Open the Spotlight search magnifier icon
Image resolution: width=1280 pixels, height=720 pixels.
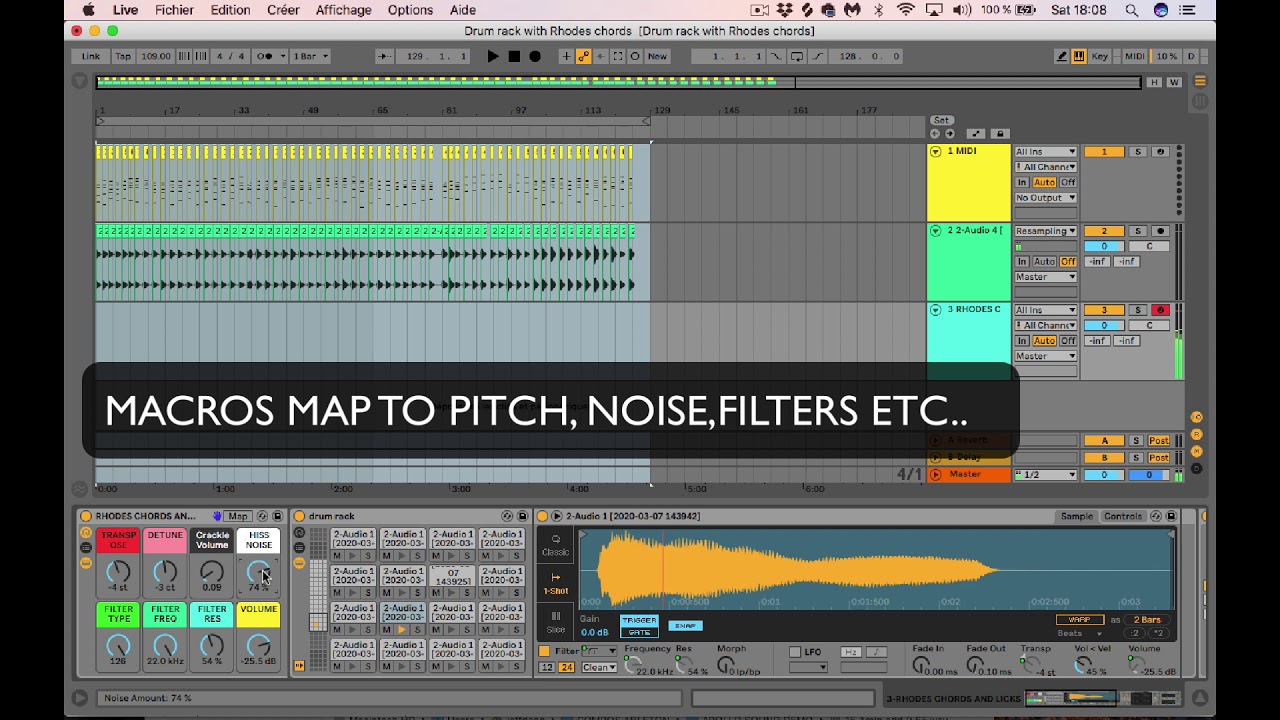click(1131, 10)
